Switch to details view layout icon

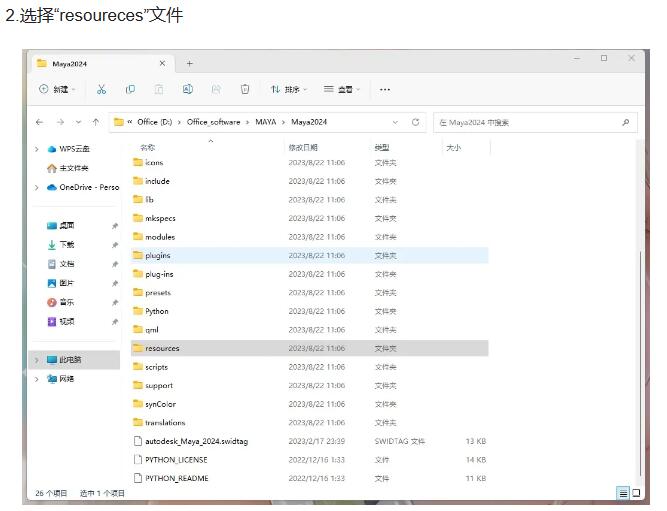click(623, 493)
